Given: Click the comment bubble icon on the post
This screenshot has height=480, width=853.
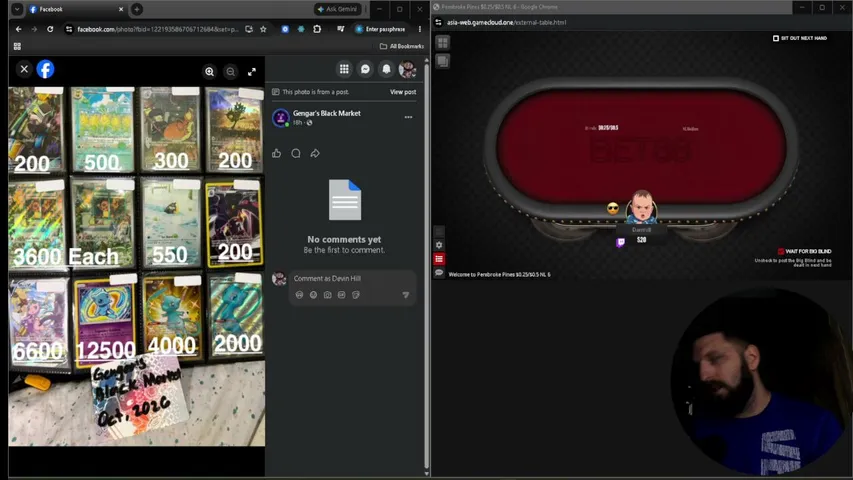Looking at the screenshot, I should pyautogui.click(x=296, y=153).
